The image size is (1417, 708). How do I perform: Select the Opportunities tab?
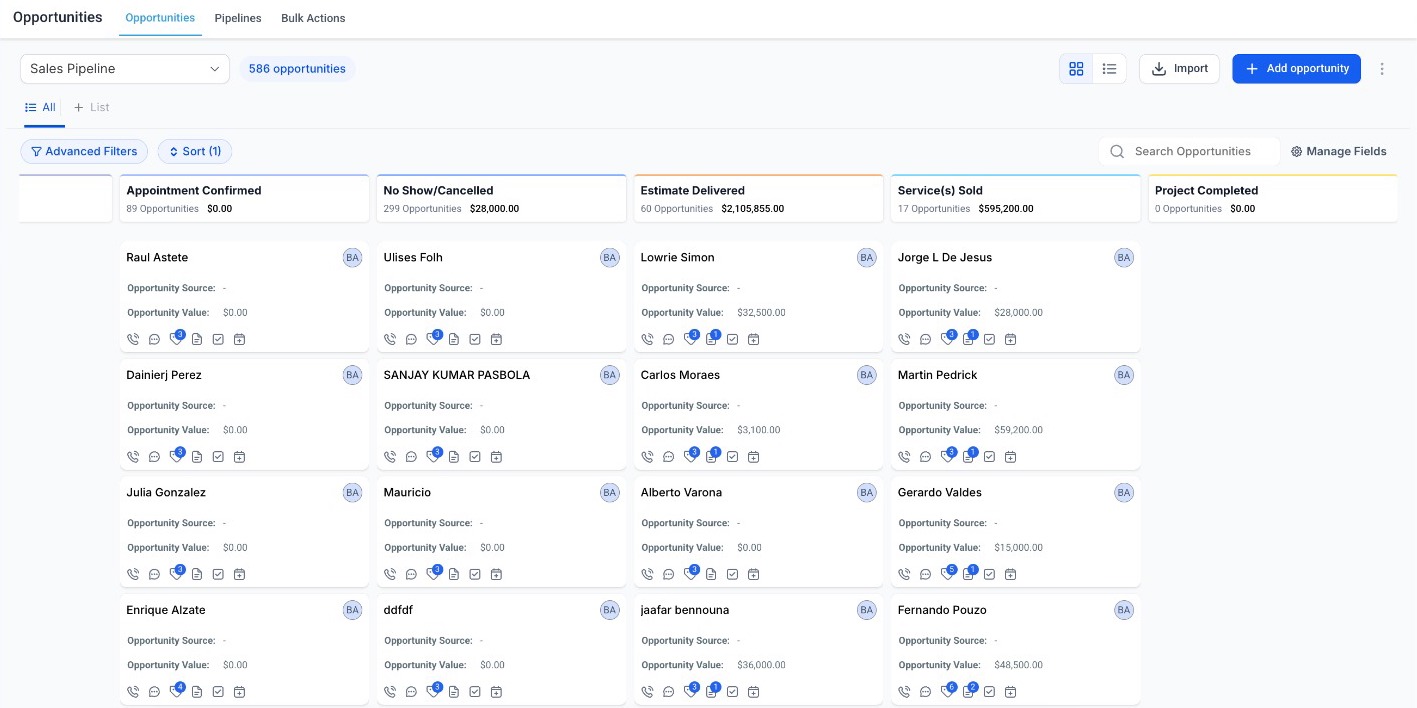pos(160,18)
